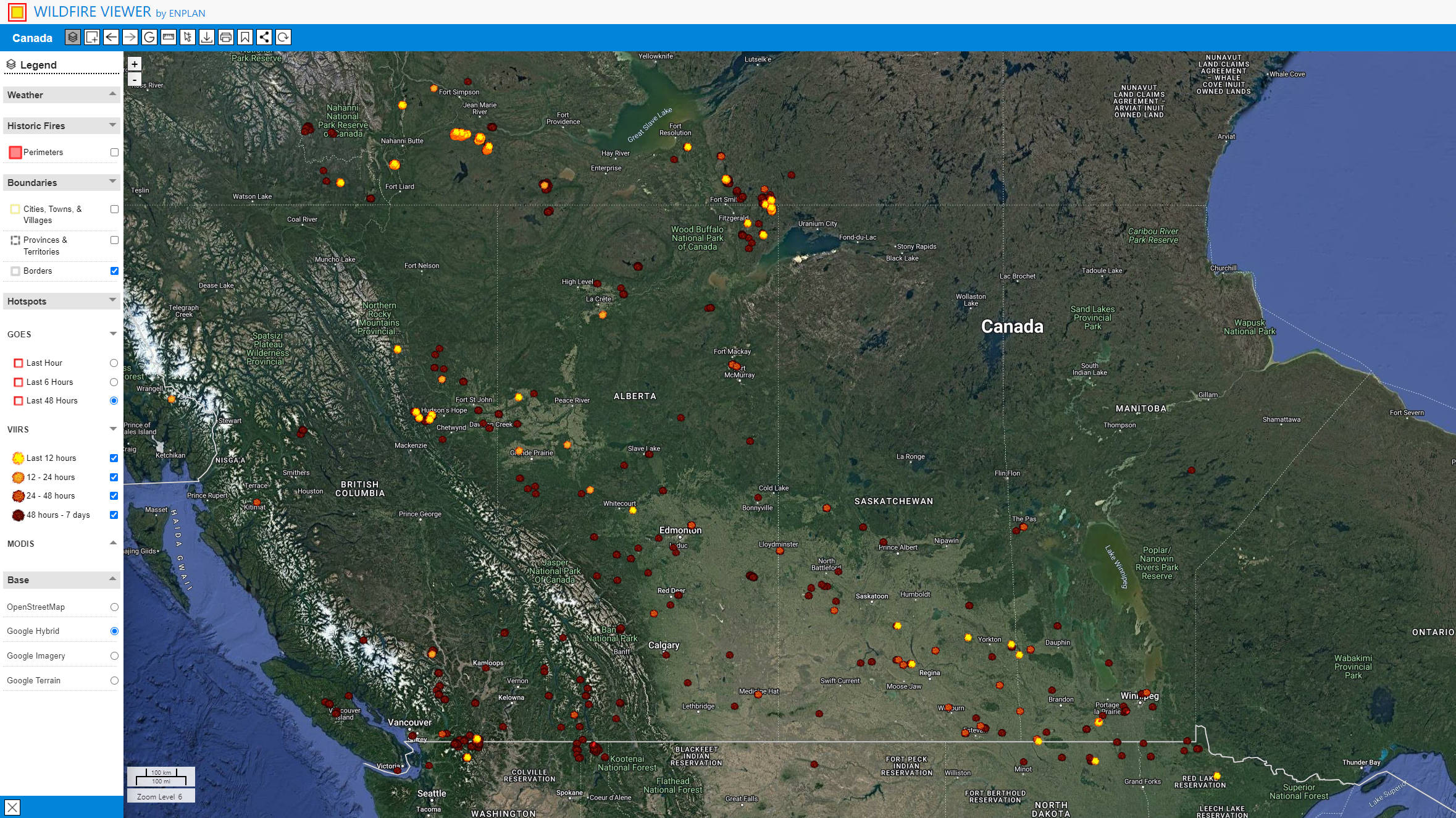Refresh the map layers

[x=283, y=38]
